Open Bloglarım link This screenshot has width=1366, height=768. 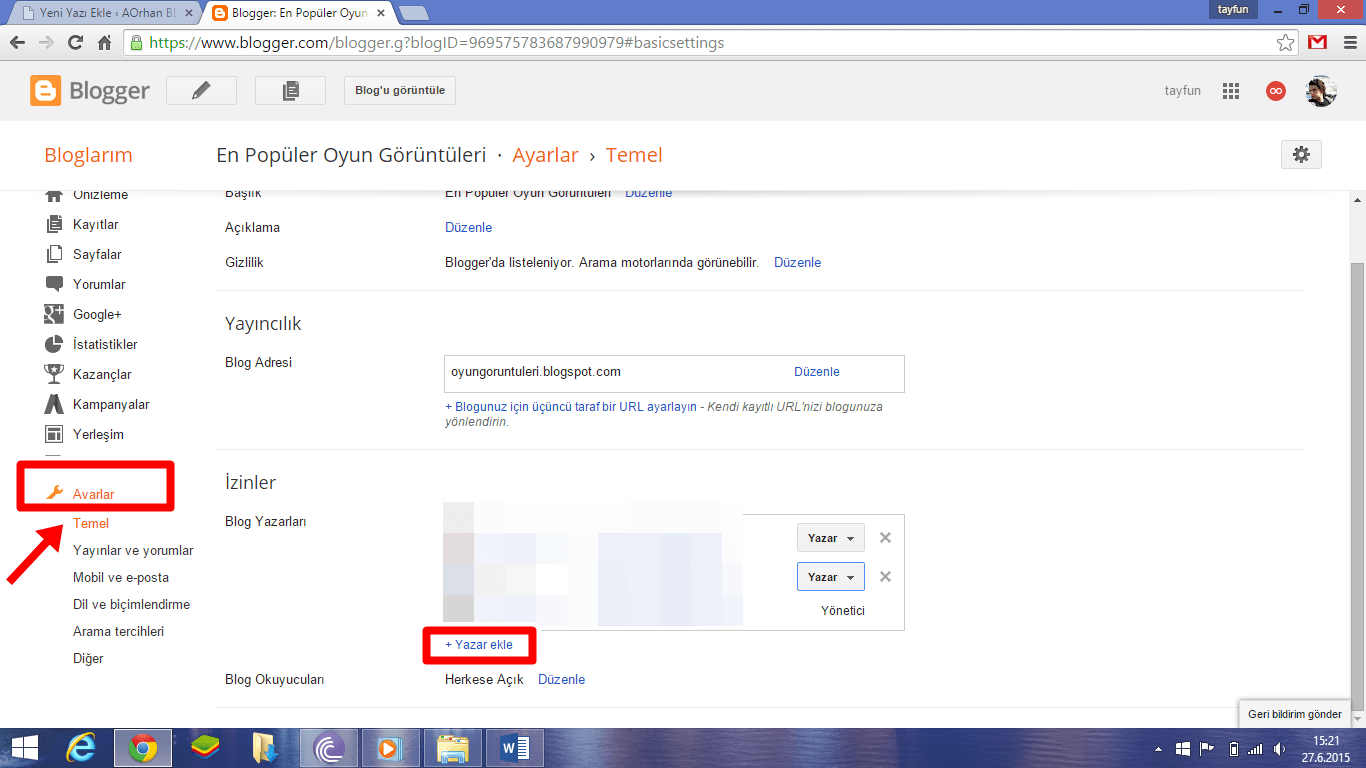[x=88, y=156]
